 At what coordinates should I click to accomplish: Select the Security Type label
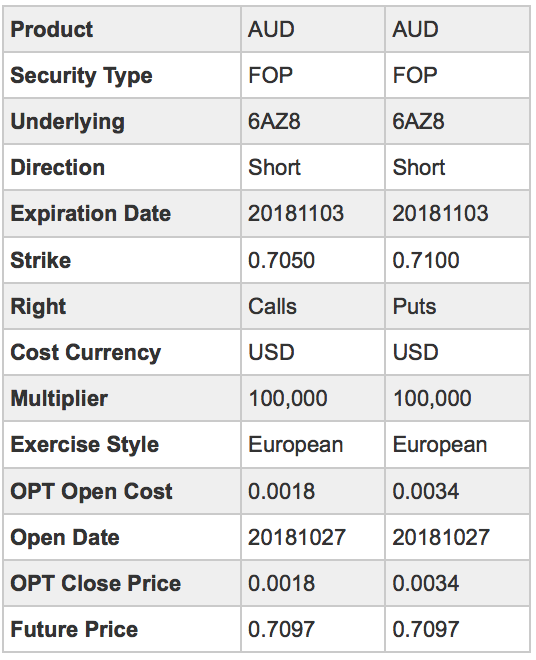[81, 76]
